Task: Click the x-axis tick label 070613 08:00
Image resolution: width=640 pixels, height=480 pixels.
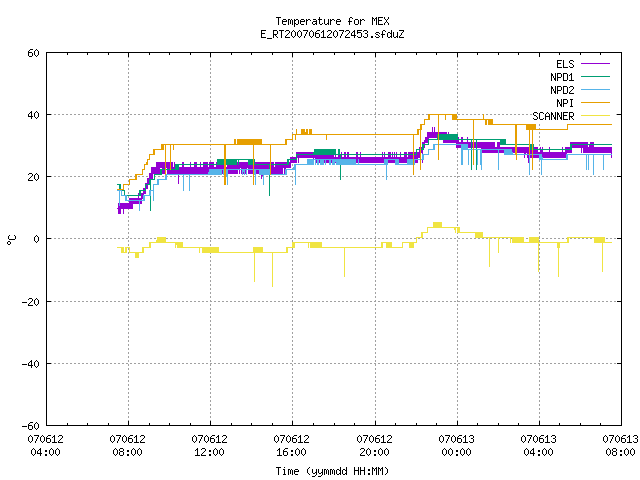Action: 620,446
